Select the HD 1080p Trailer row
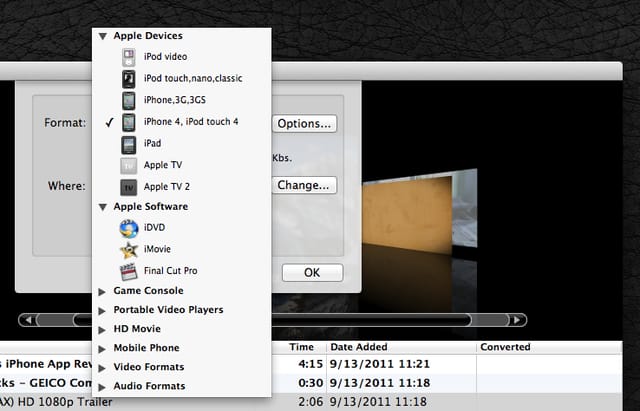Screen dimensions: 640x411 pos(311,402)
